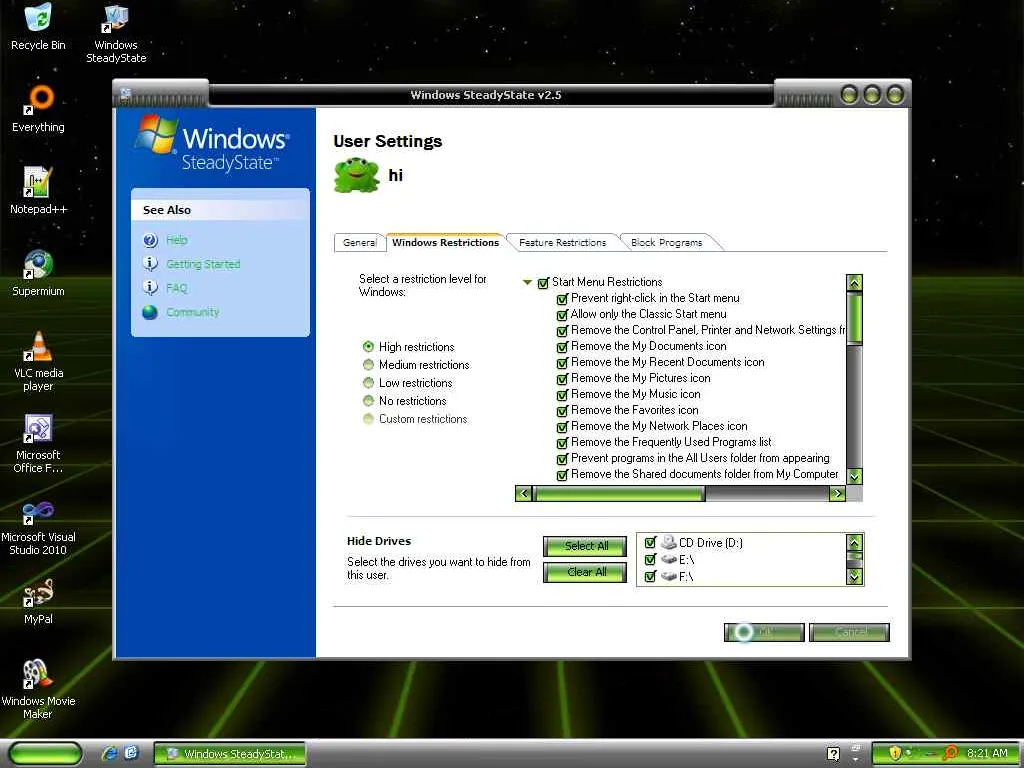The height and width of the screenshot is (768, 1024).
Task: Click Hide Drives list scroll up arrow
Action: (x=854, y=542)
